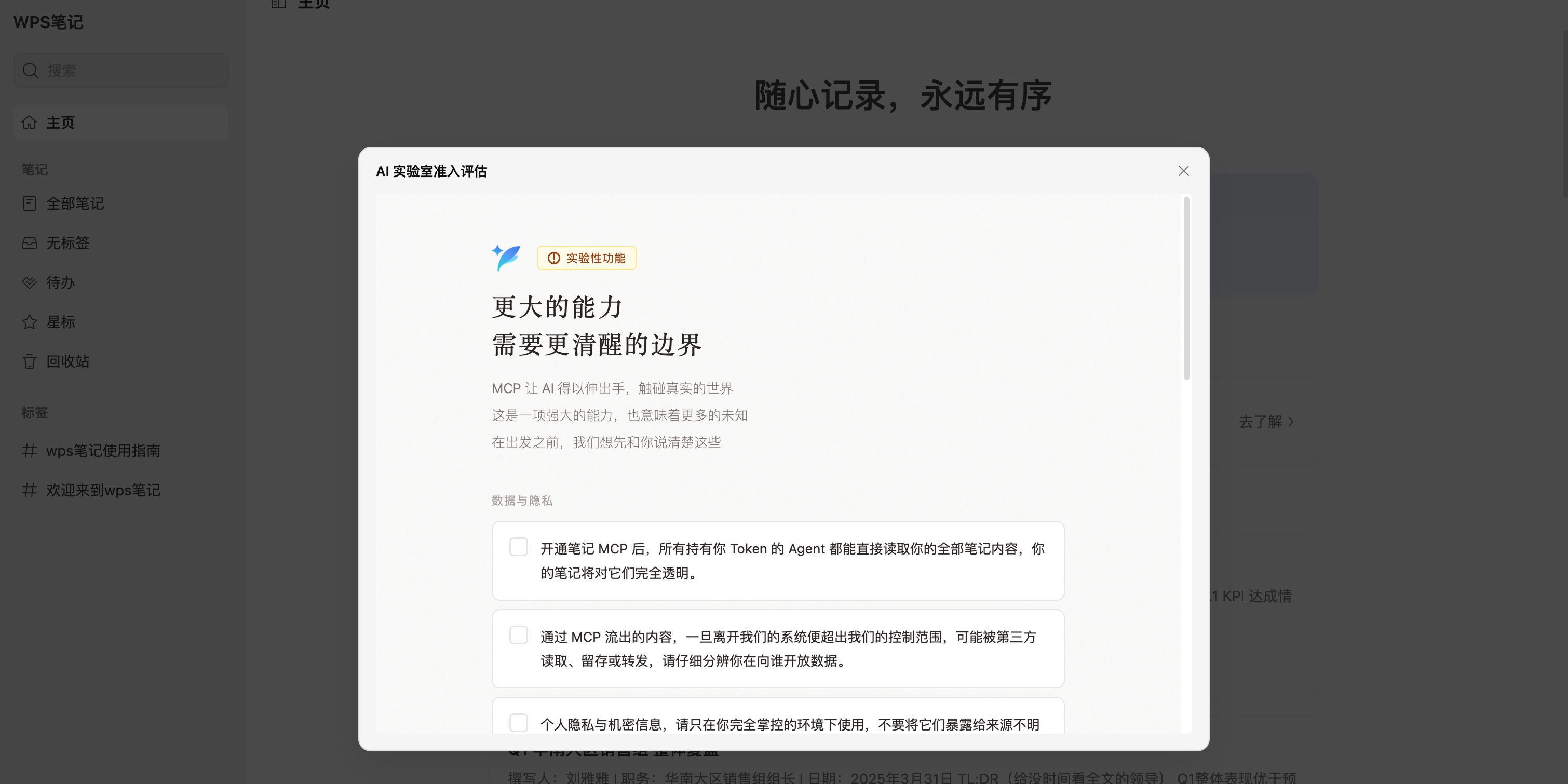Check the 开通笔记 MCP 后 Token agreement box
The image size is (1568, 784).
point(519,547)
